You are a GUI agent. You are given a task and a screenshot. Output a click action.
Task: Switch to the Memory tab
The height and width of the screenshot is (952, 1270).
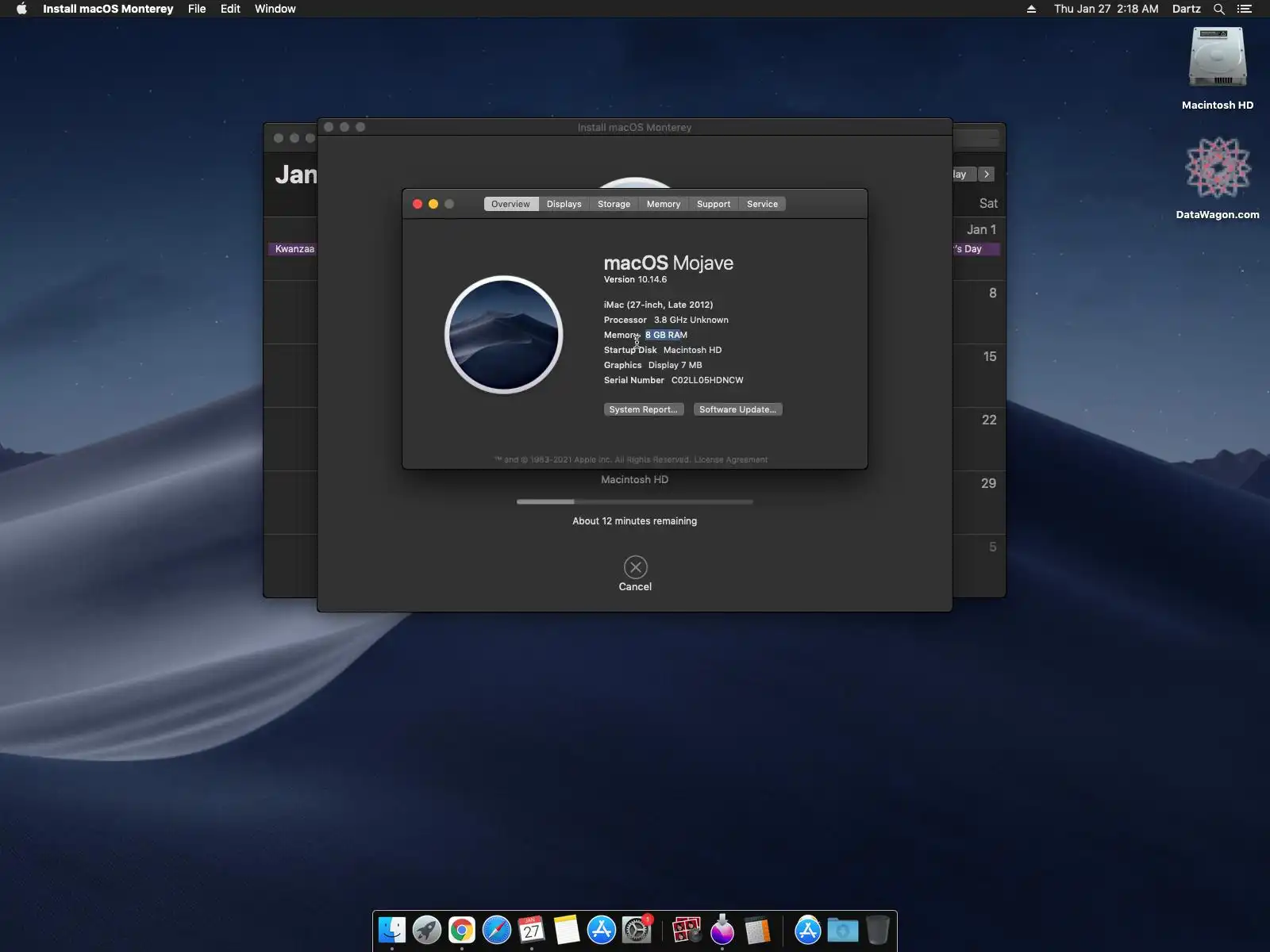click(664, 204)
